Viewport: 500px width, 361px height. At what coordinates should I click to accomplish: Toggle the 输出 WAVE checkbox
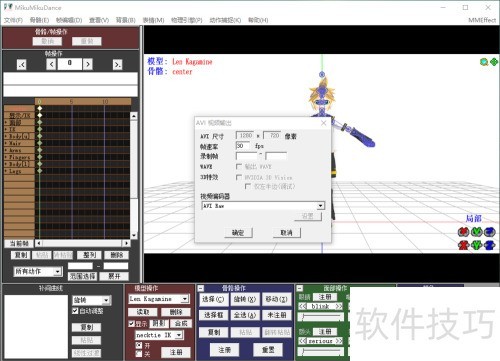(239, 166)
